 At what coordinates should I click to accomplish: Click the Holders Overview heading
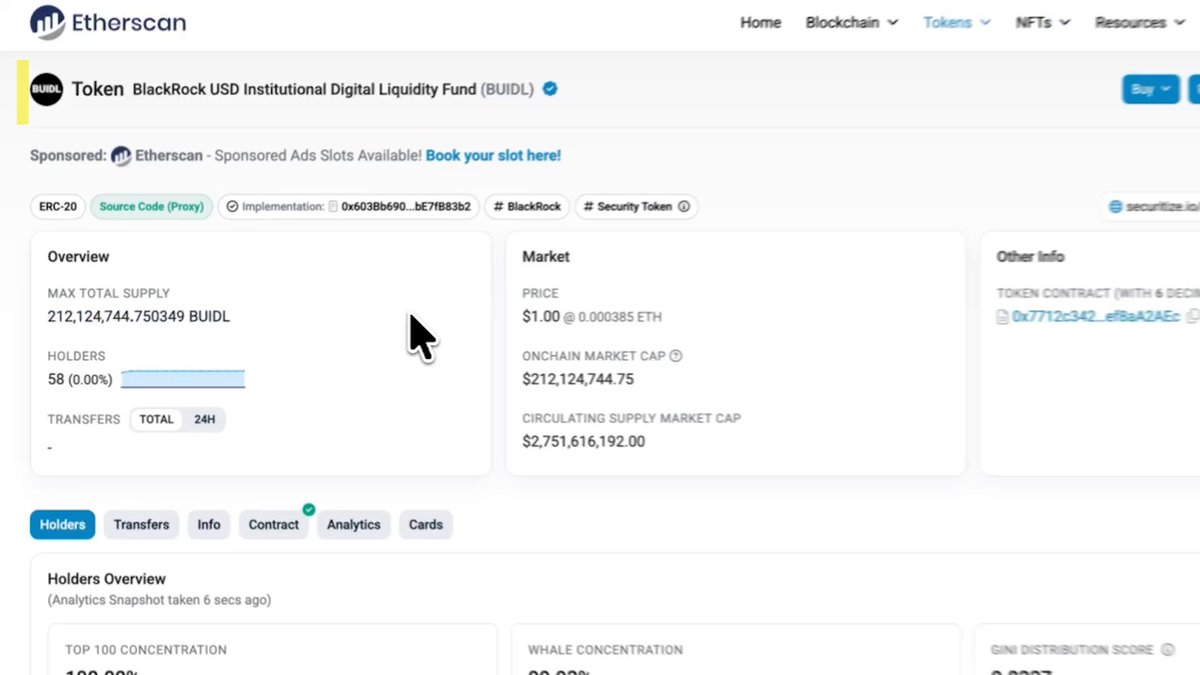coord(107,579)
